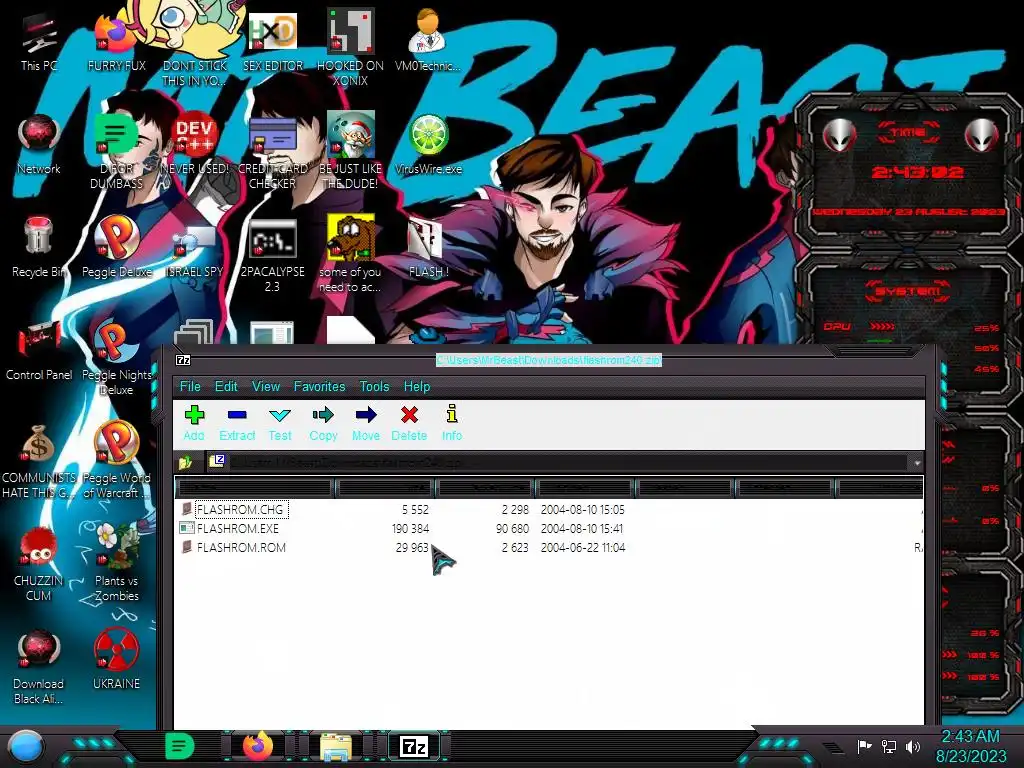Select the BE JUST LIKE THE DUDE icon
The height and width of the screenshot is (768, 1024).
[x=351, y=150]
